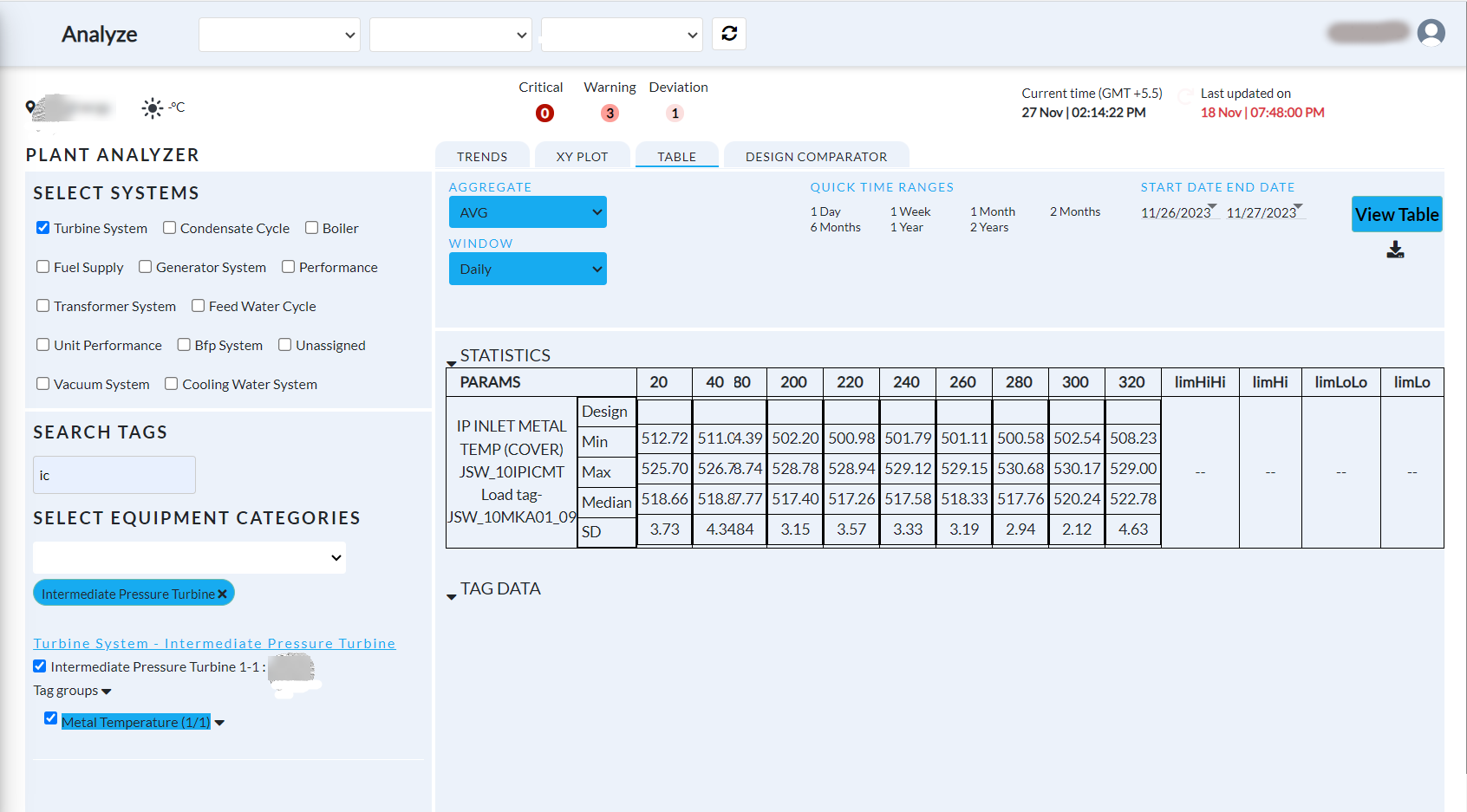Open the DESIGN COMPARATOR tab

(x=816, y=156)
